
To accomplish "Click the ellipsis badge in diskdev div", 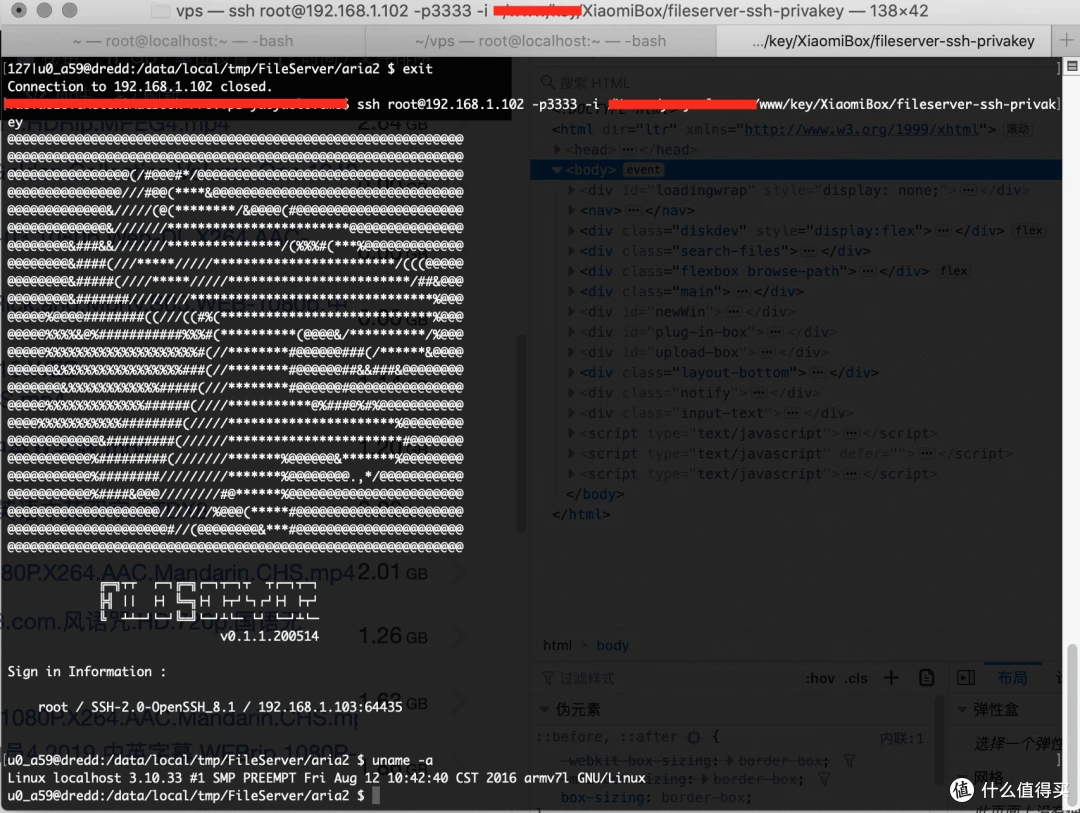I will [x=944, y=231].
